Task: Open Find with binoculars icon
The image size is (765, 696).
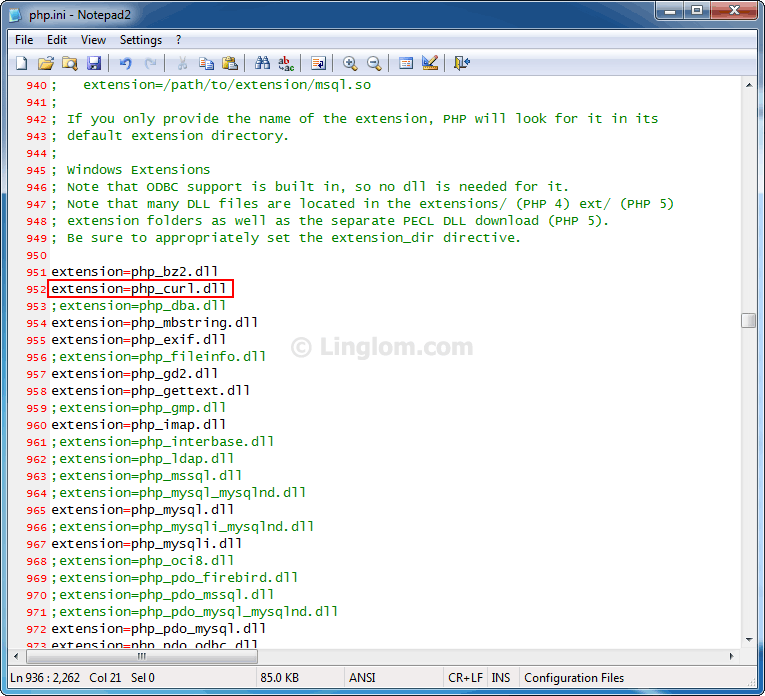Action: 262,63
